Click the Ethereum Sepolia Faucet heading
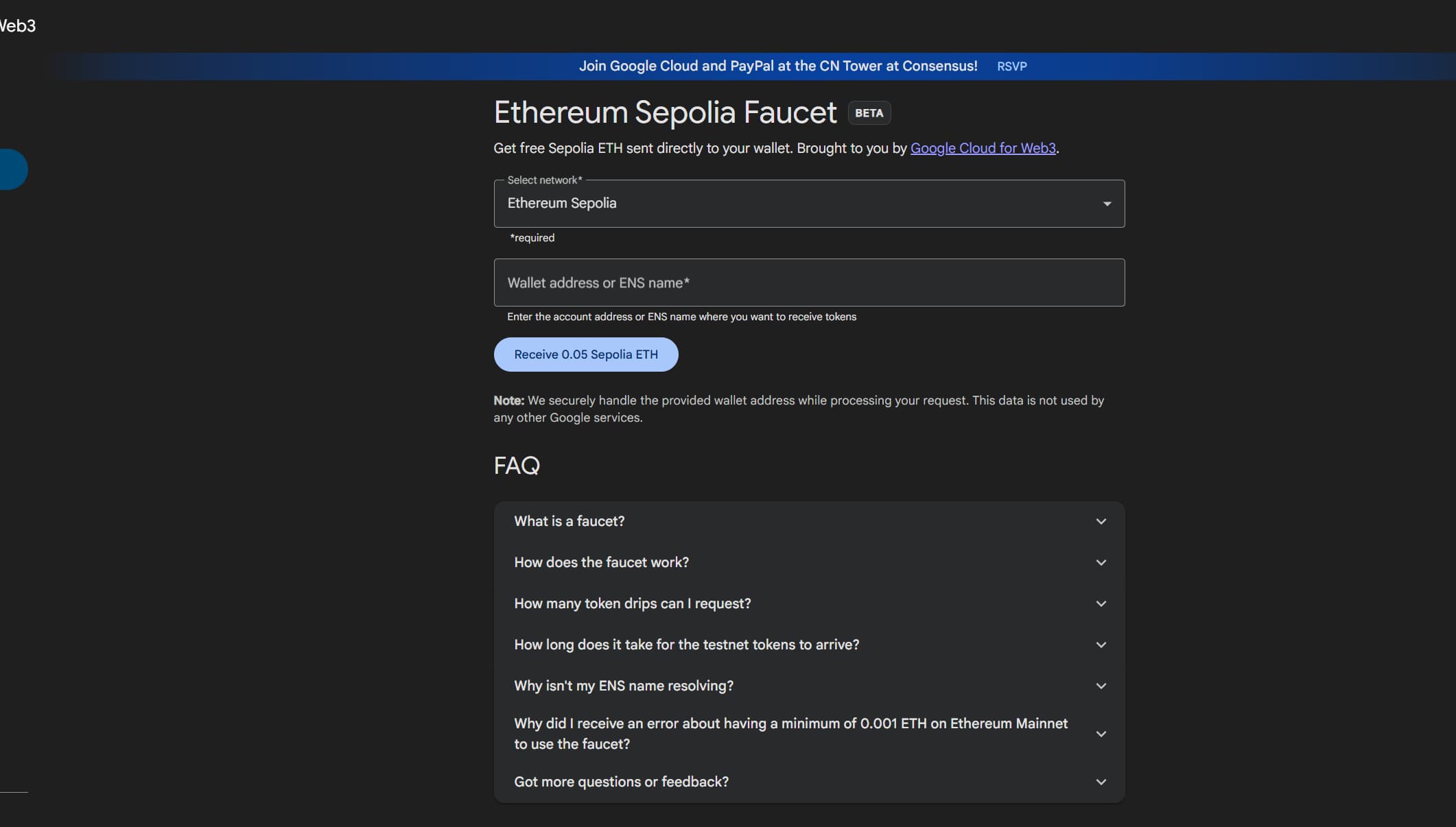Image resolution: width=1456 pixels, height=827 pixels. pos(664,112)
